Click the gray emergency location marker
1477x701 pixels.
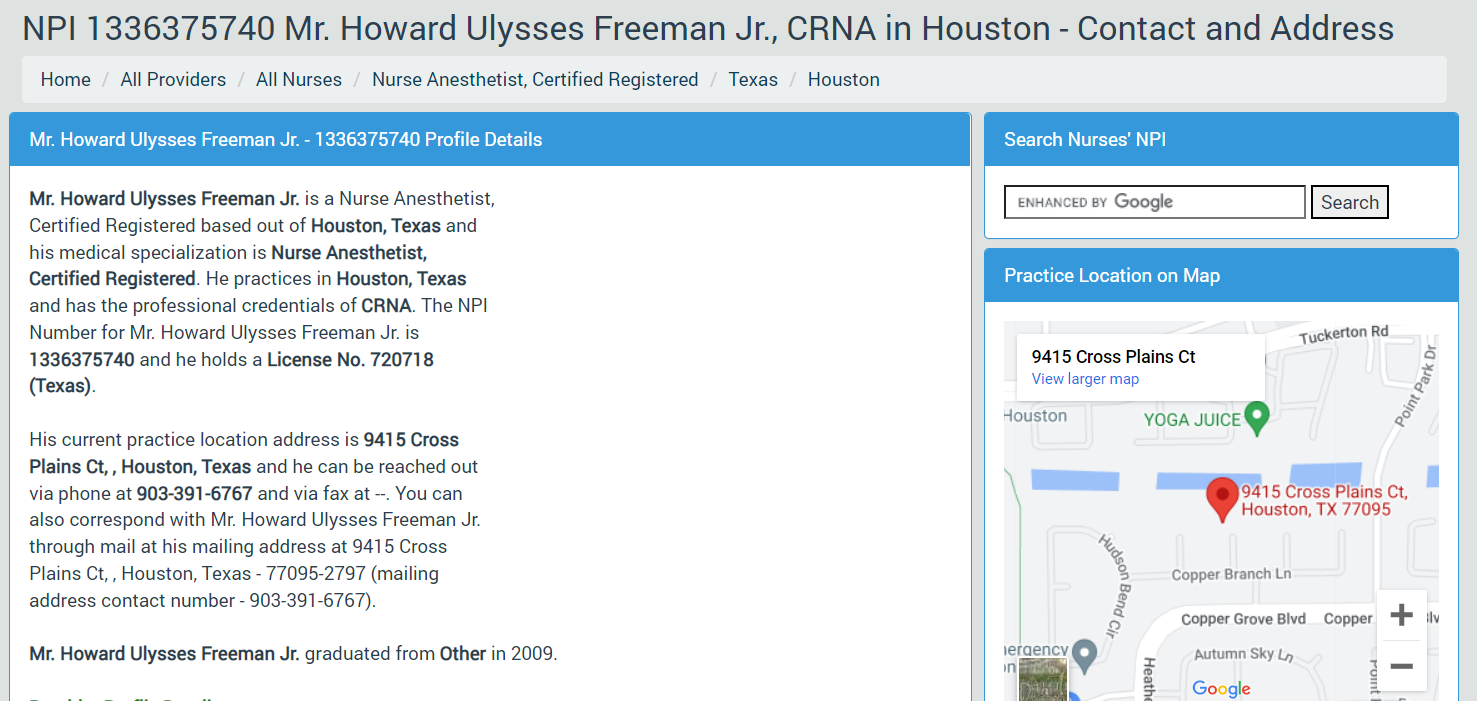1084,656
